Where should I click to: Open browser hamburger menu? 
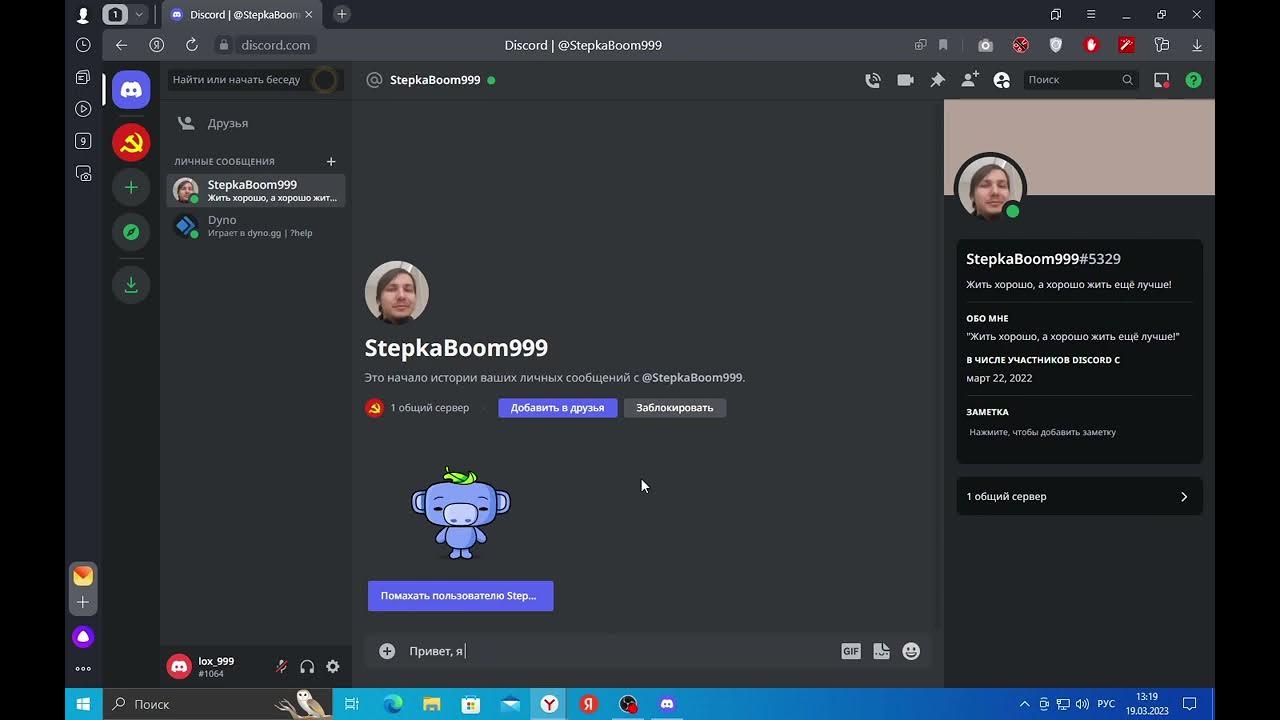[1091, 14]
